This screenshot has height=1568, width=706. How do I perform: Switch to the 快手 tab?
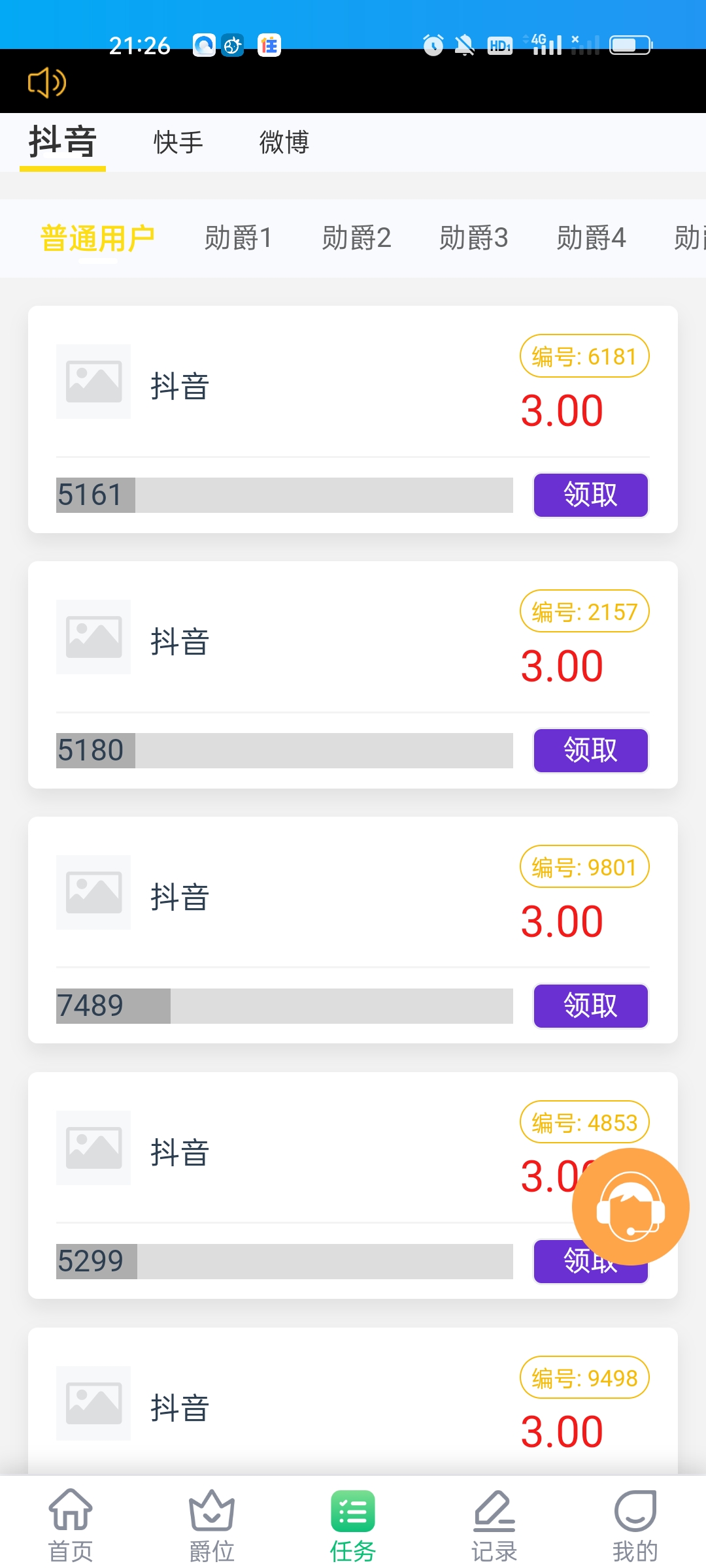tap(178, 142)
